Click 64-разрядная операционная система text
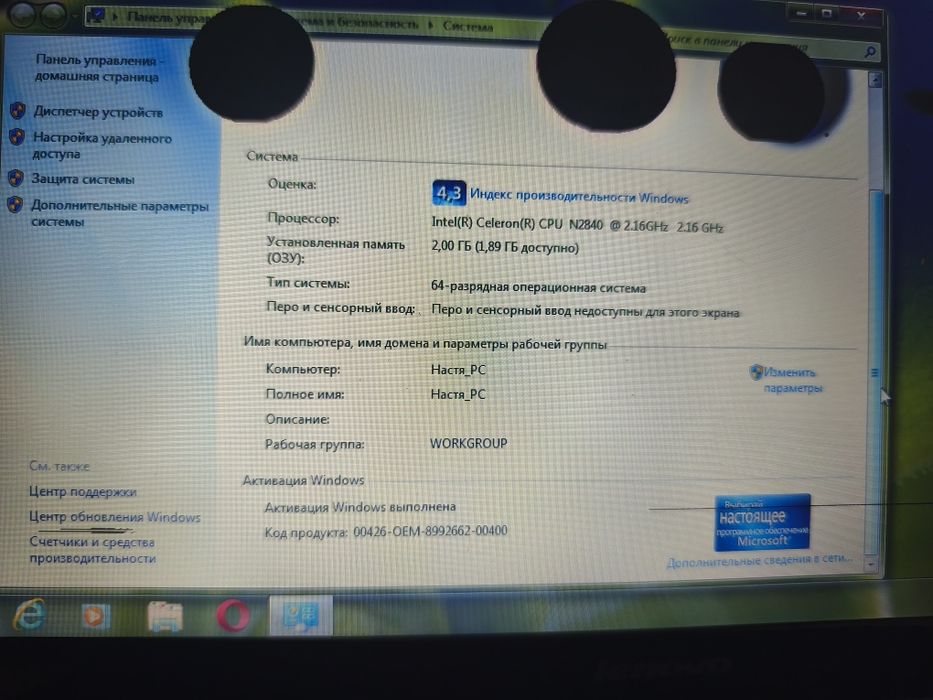The width and height of the screenshot is (933, 700). tap(538, 287)
